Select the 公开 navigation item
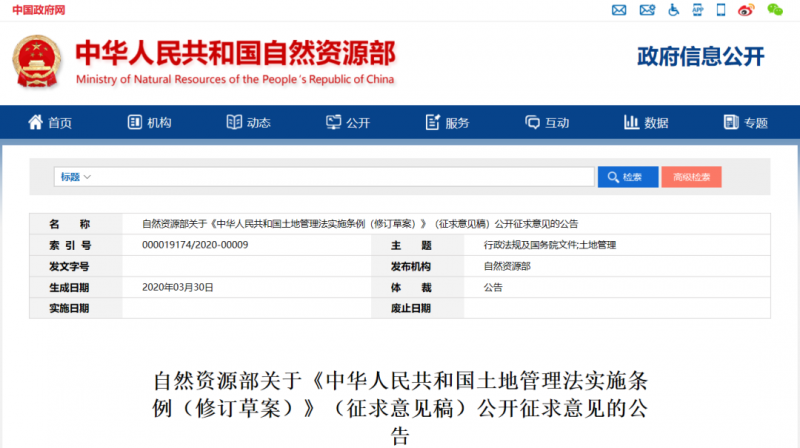This screenshot has height=448, width=800. coord(348,122)
